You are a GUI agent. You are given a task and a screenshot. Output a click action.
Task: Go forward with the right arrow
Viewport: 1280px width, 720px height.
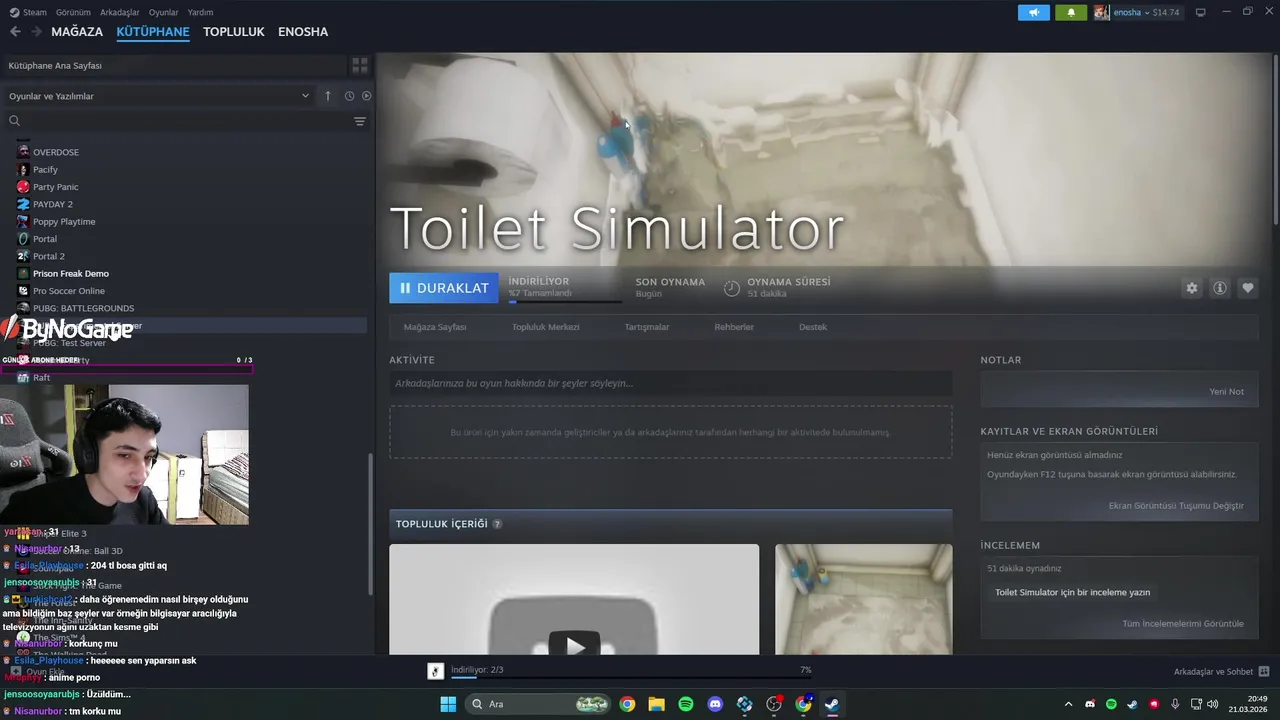pyautogui.click(x=37, y=32)
